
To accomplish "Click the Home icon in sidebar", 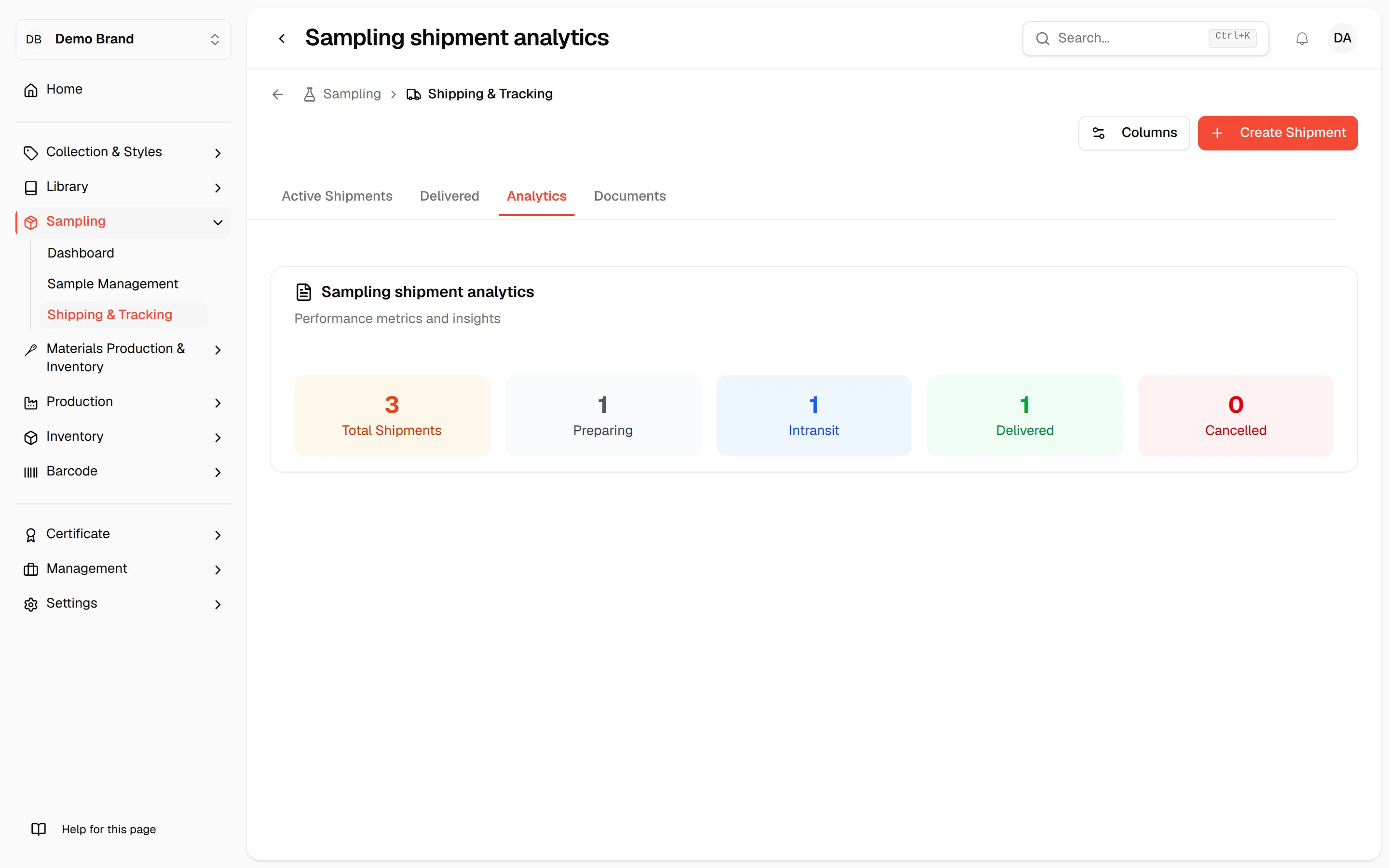I will click(x=31, y=90).
